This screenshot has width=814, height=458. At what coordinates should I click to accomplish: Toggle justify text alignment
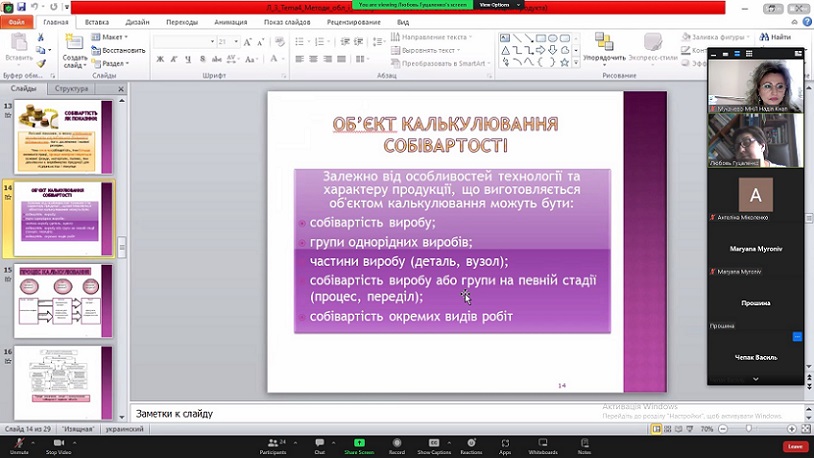pos(341,59)
